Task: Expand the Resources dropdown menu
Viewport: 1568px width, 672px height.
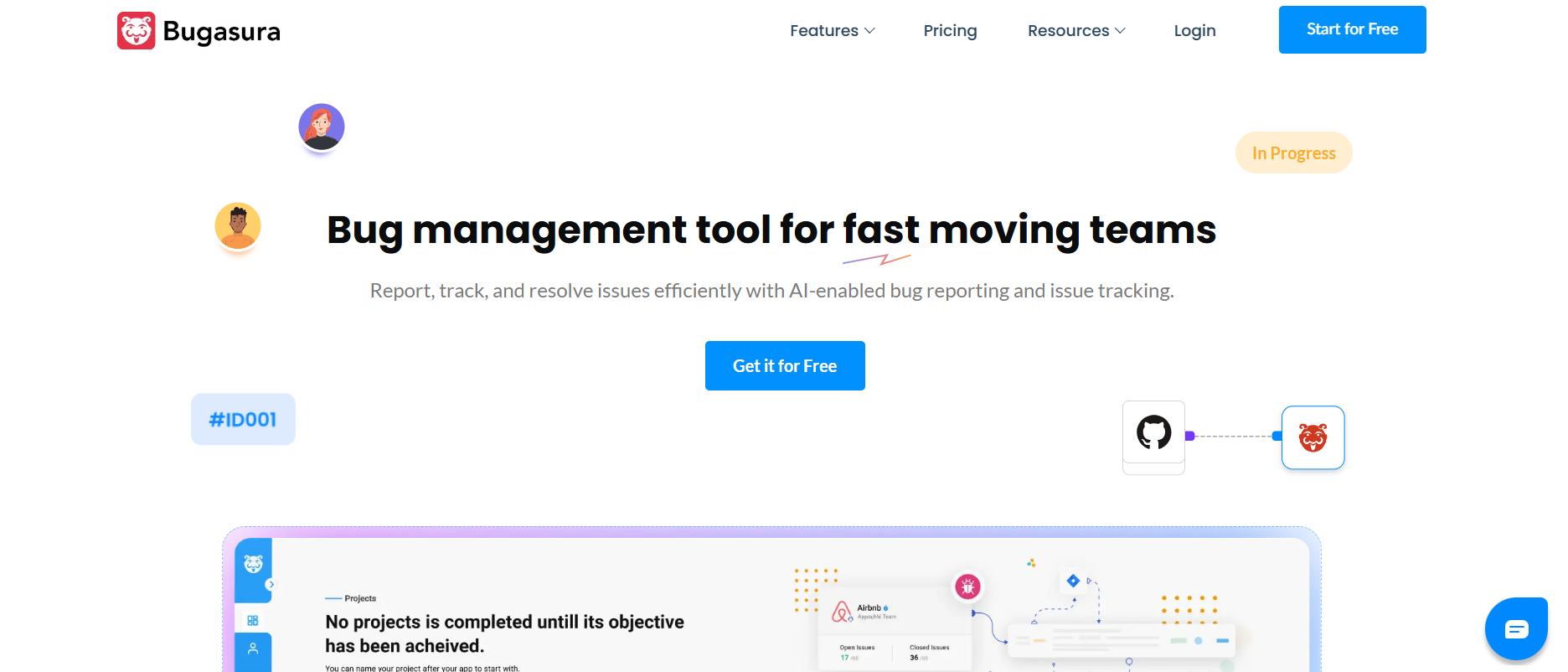Action: [x=1076, y=31]
